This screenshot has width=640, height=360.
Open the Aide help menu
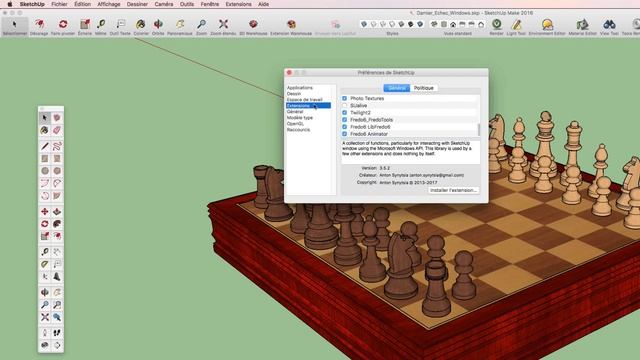point(264,4)
